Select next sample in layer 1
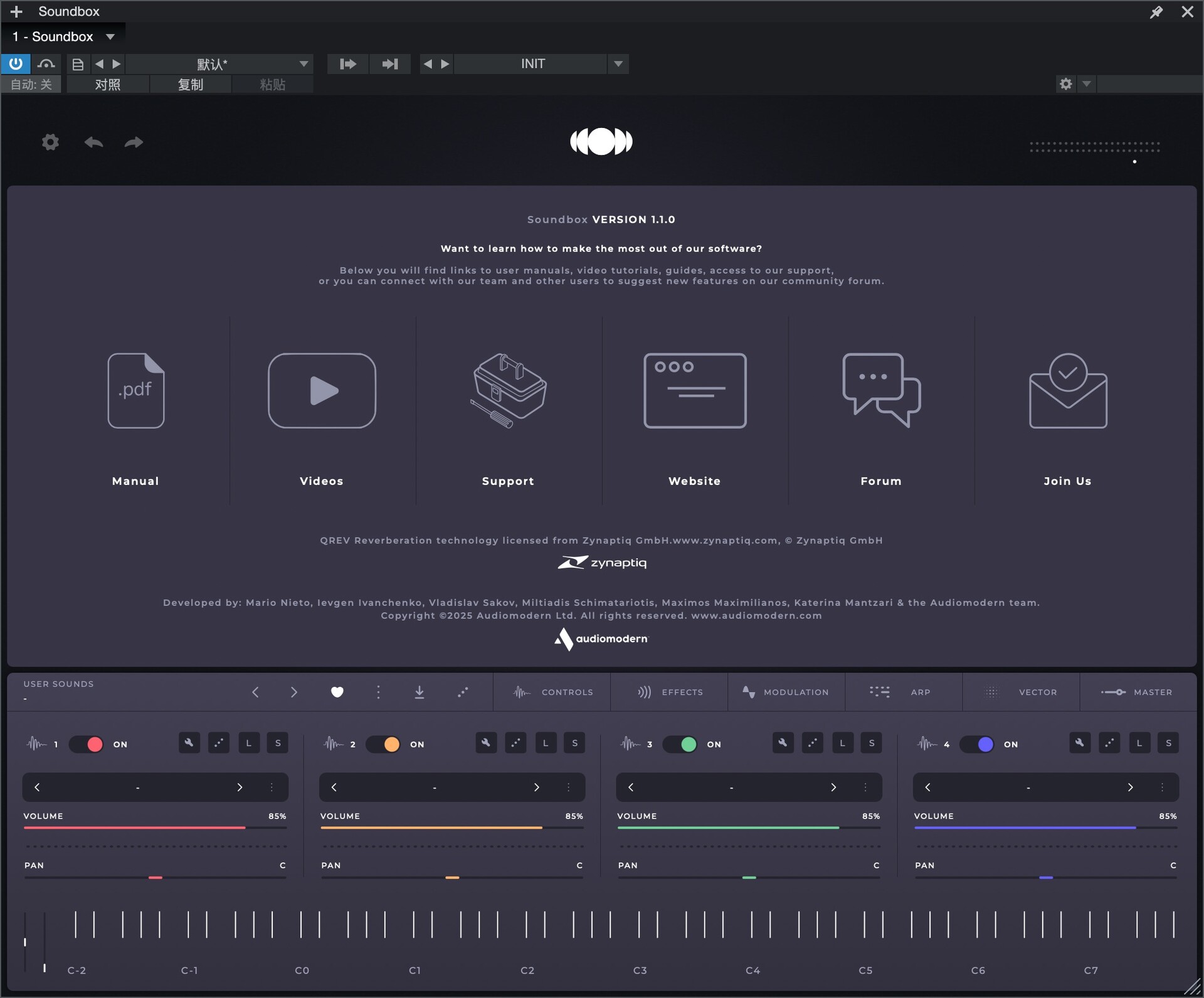 coord(240,787)
